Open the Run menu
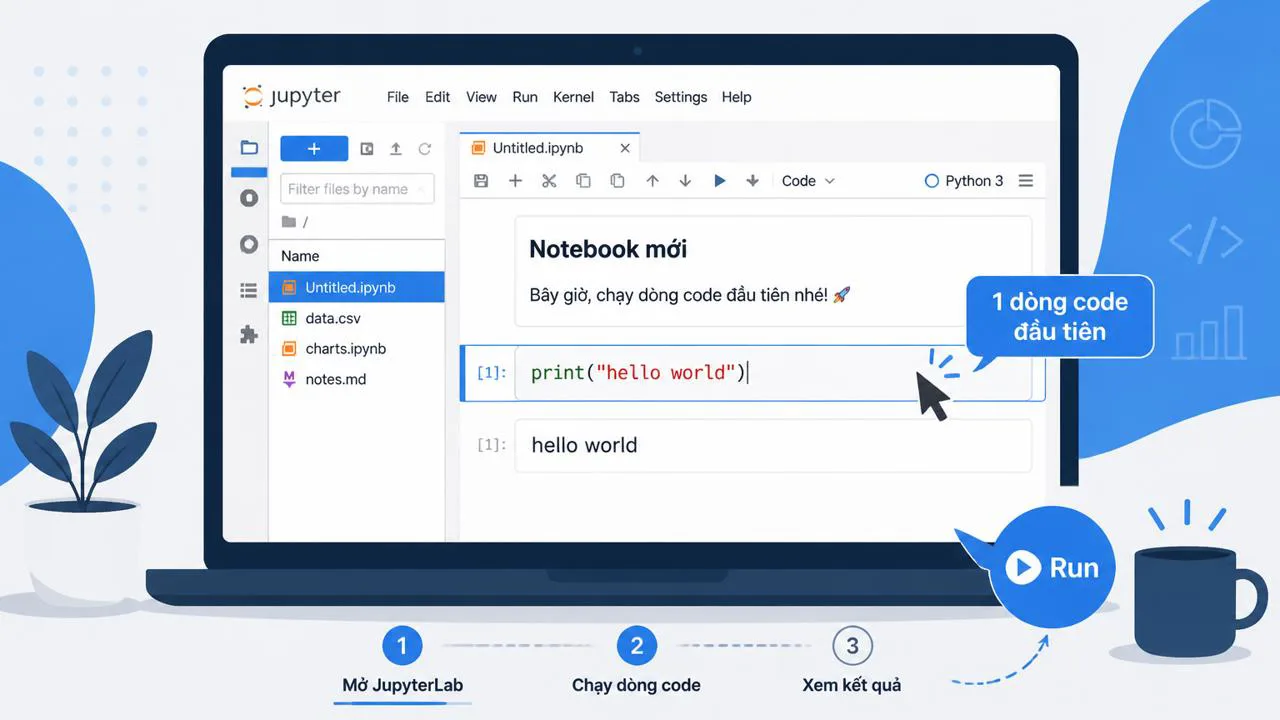The height and width of the screenshot is (720, 1280). click(525, 97)
